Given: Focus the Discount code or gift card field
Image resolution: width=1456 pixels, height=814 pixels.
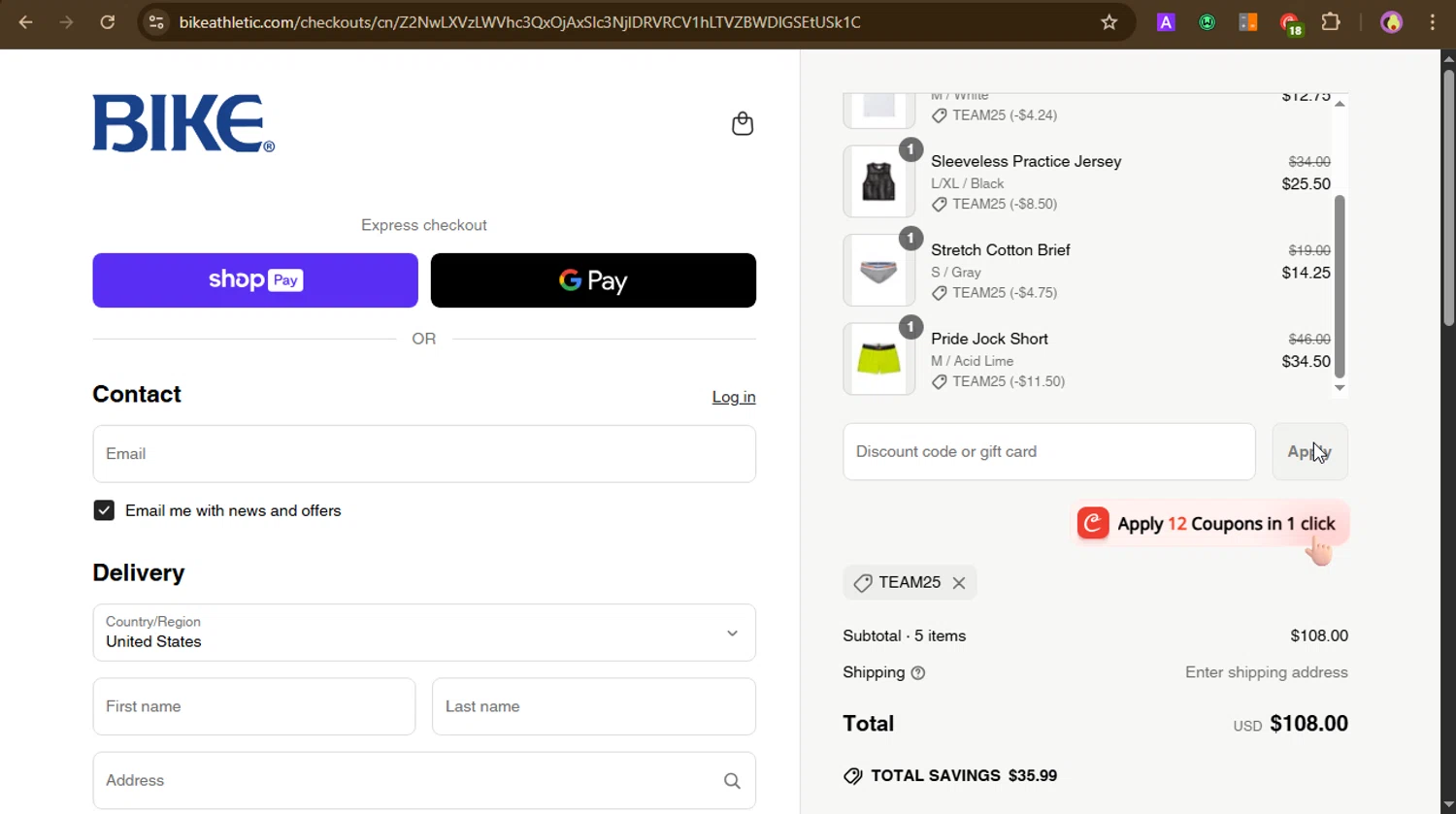Looking at the screenshot, I should (1049, 452).
